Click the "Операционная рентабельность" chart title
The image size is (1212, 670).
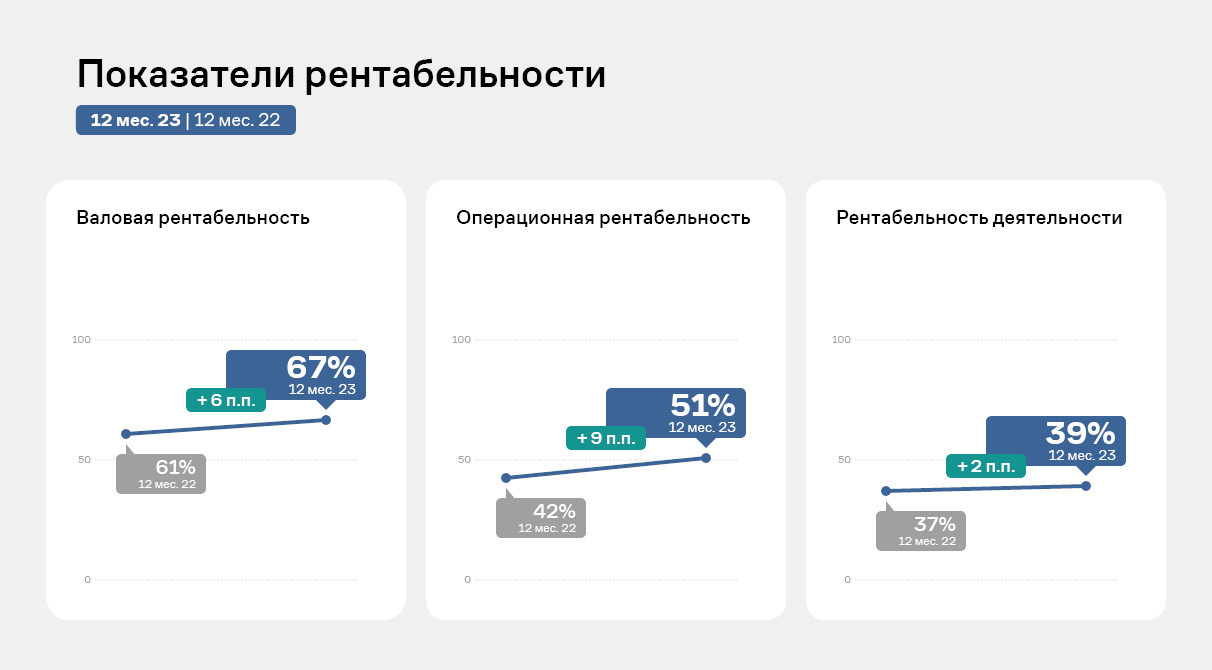click(603, 218)
